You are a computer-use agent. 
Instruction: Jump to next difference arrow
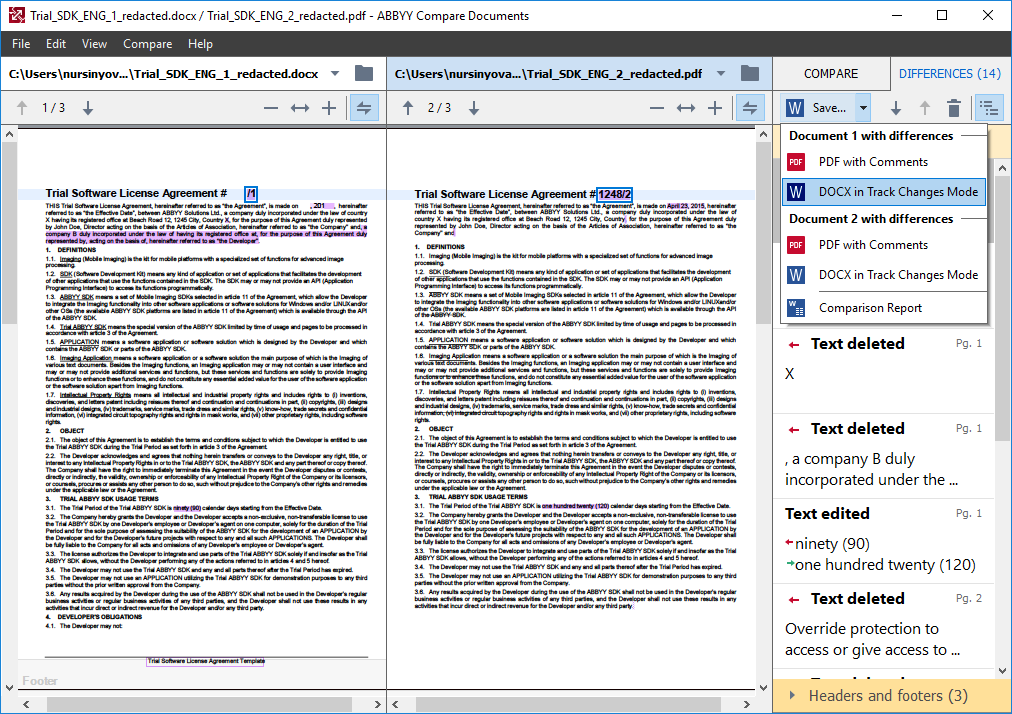click(x=896, y=108)
